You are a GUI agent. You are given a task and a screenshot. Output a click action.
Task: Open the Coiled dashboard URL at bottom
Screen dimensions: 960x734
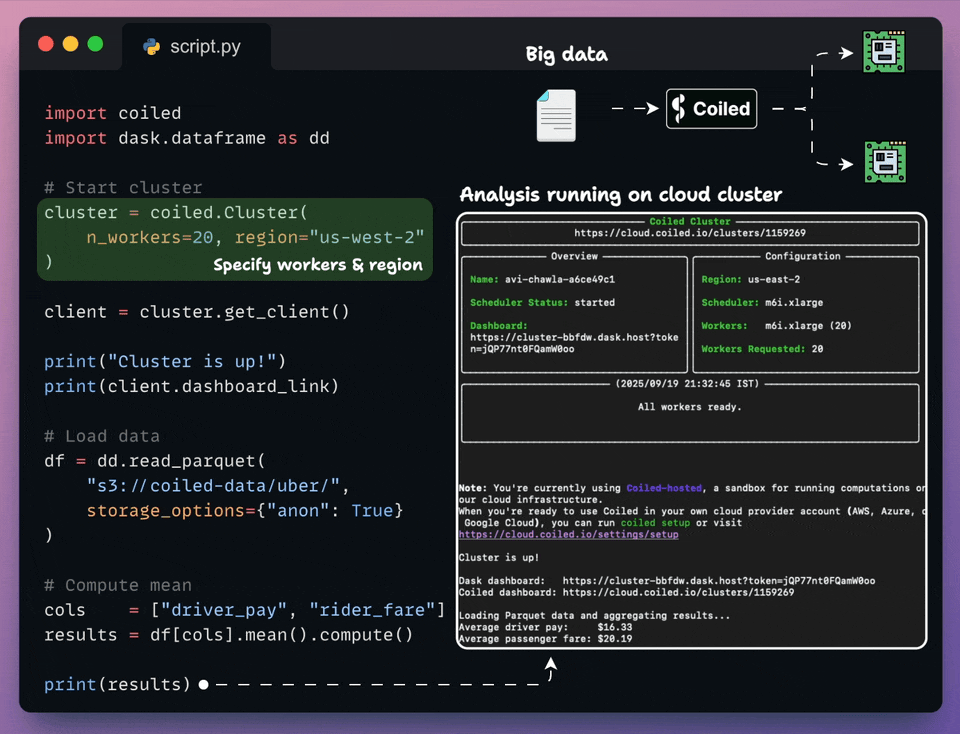coord(626,592)
